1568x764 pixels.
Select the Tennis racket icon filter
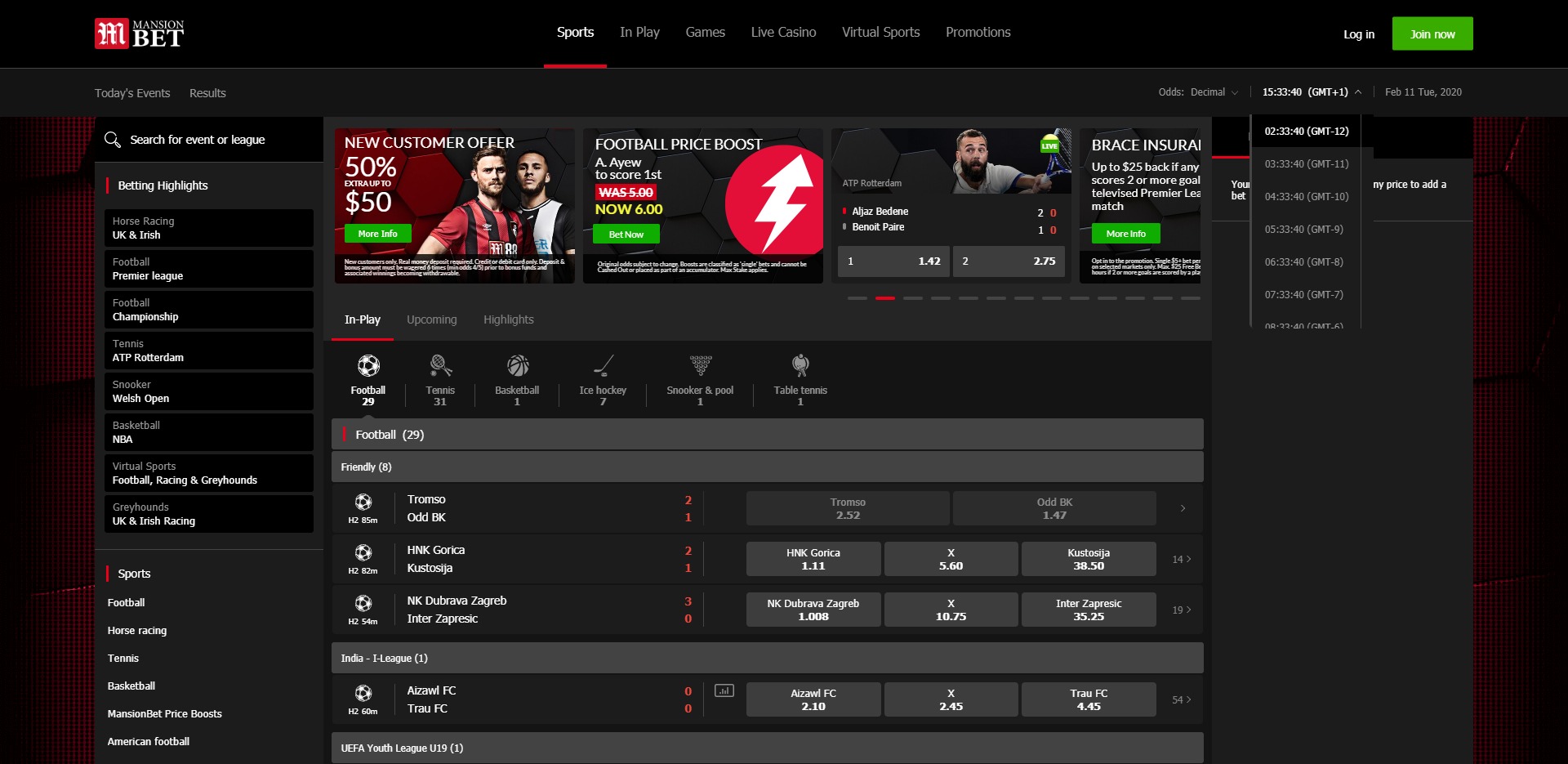pos(440,365)
